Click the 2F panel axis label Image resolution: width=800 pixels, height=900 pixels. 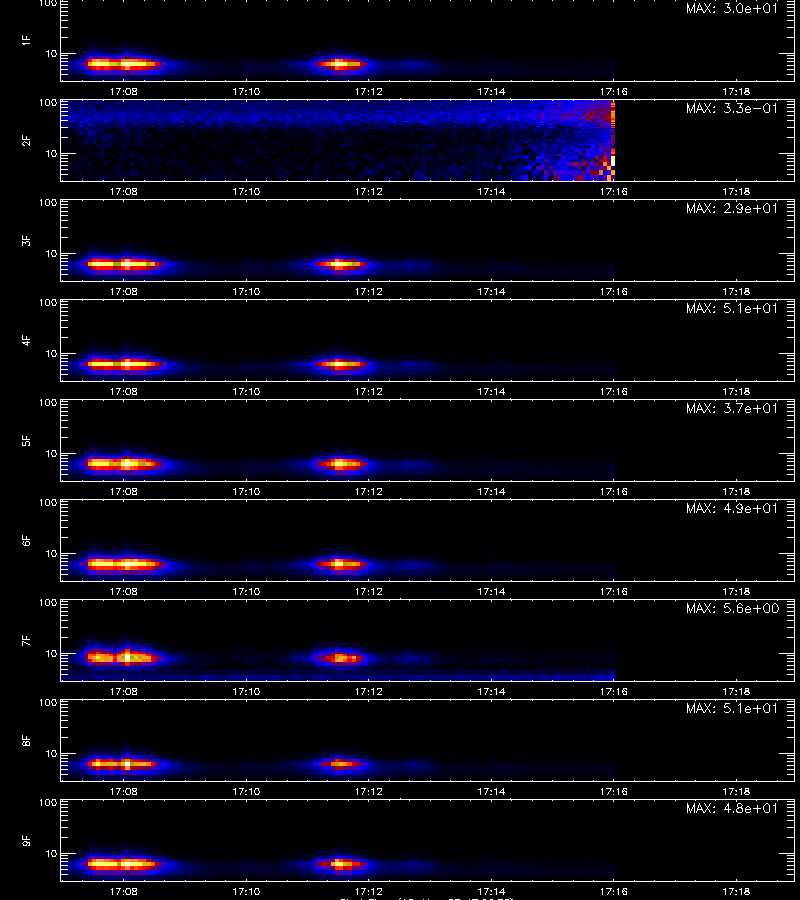(x=26, y=141)
